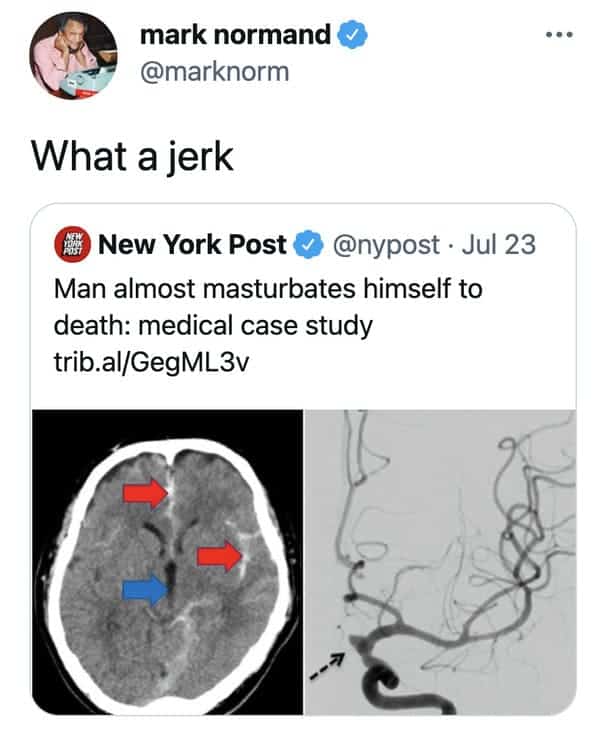Viewport: 599px width, 734px height.
Task: Click the 'What a jerk' tweet text
Action: 132,157
